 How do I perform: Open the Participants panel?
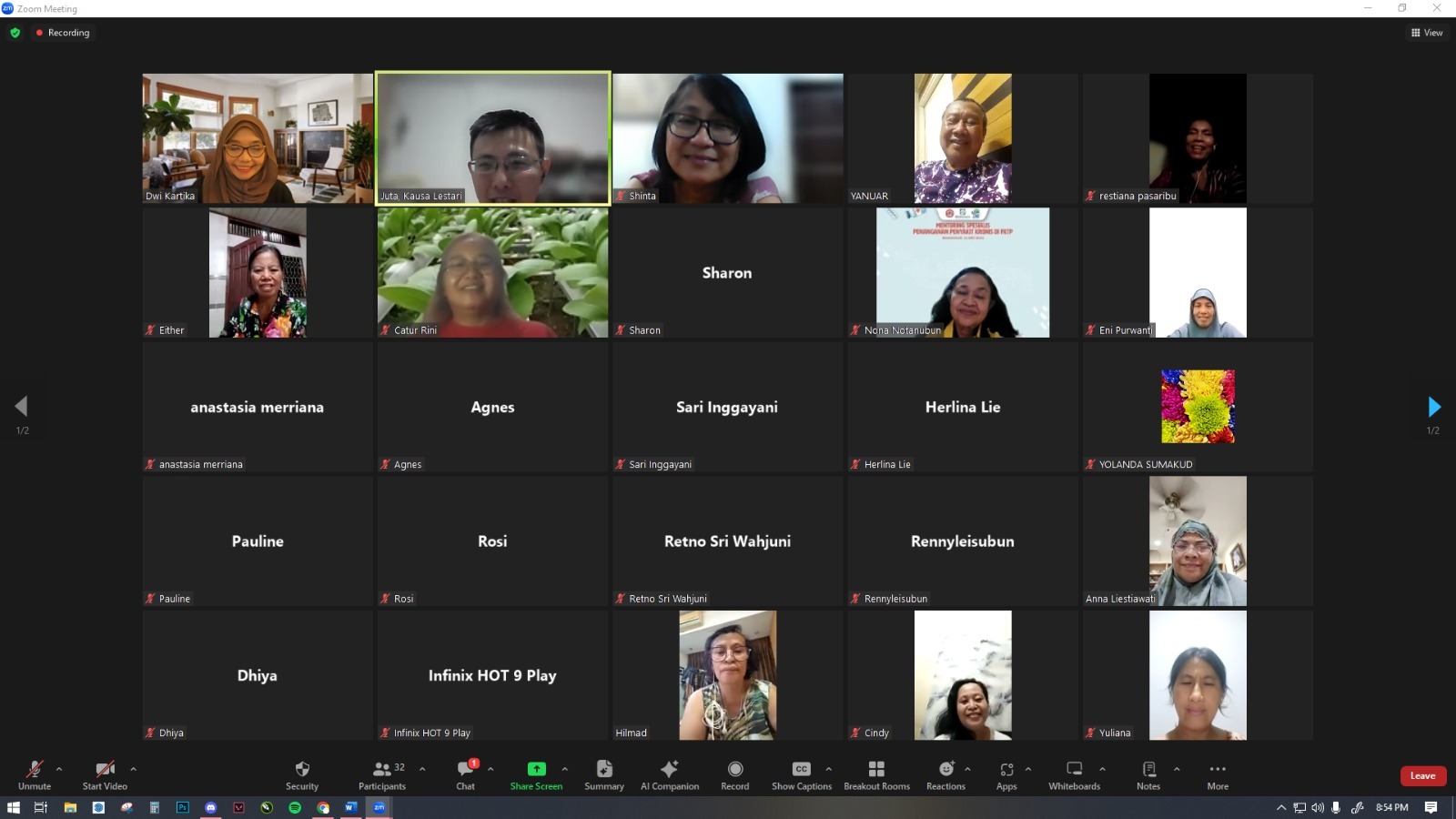pyautogui.click(x=382, y=770)
